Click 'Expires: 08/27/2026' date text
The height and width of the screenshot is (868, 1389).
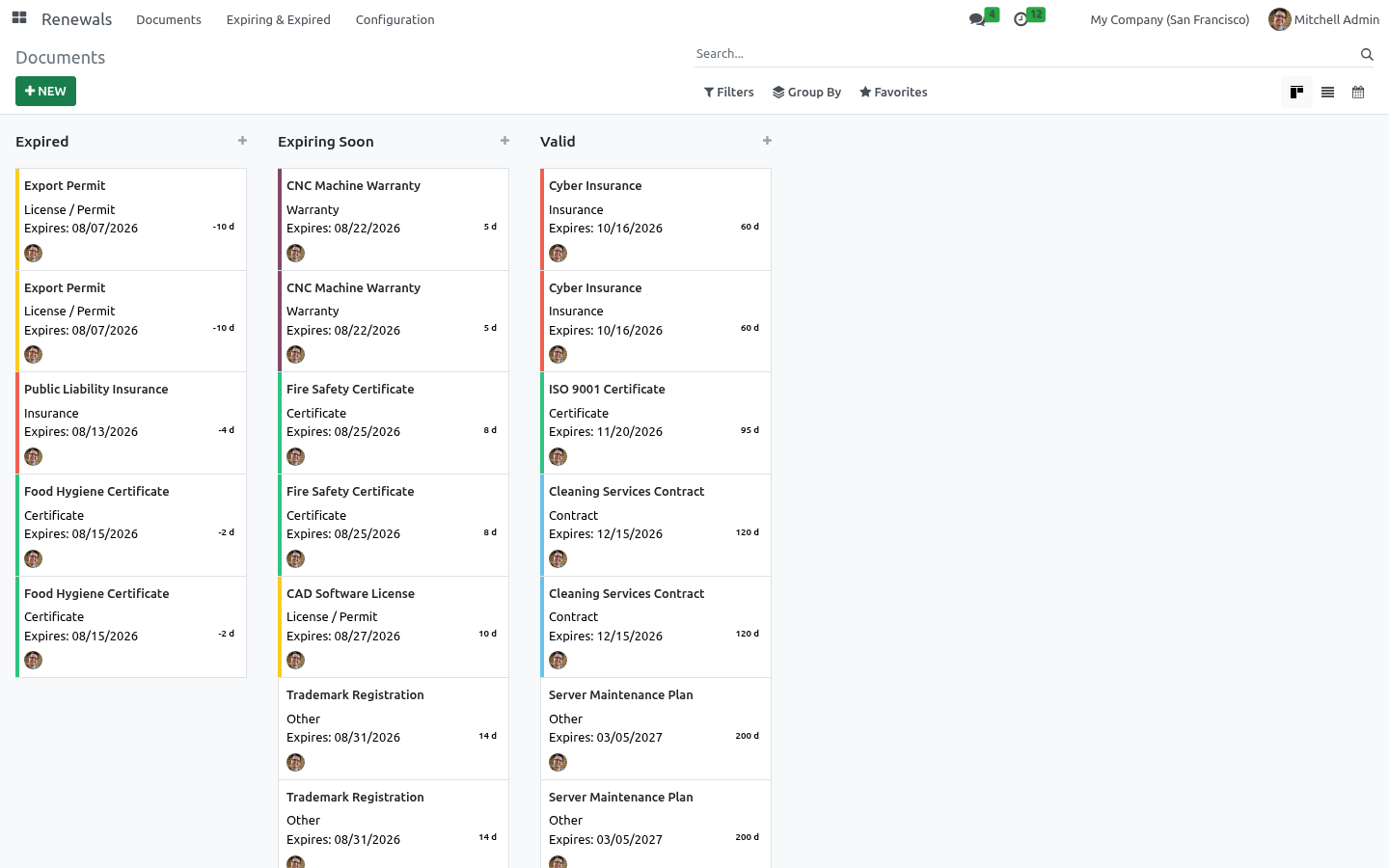343,637
